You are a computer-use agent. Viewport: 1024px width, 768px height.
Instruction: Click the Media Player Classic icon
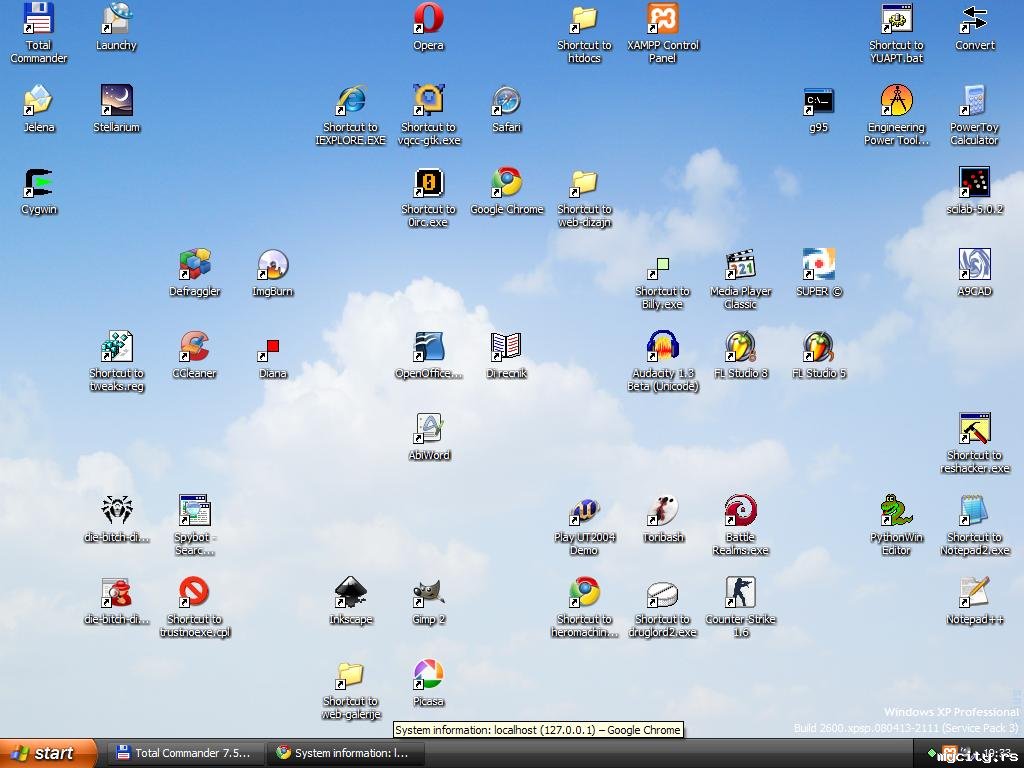(740, 265)
